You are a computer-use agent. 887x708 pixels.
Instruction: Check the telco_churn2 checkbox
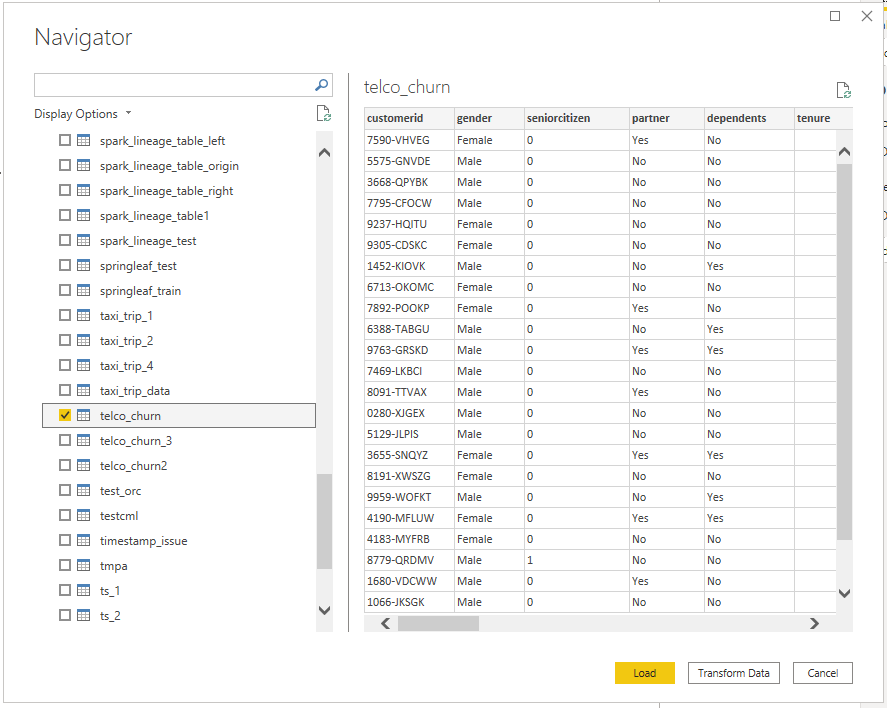coord(65,465)
